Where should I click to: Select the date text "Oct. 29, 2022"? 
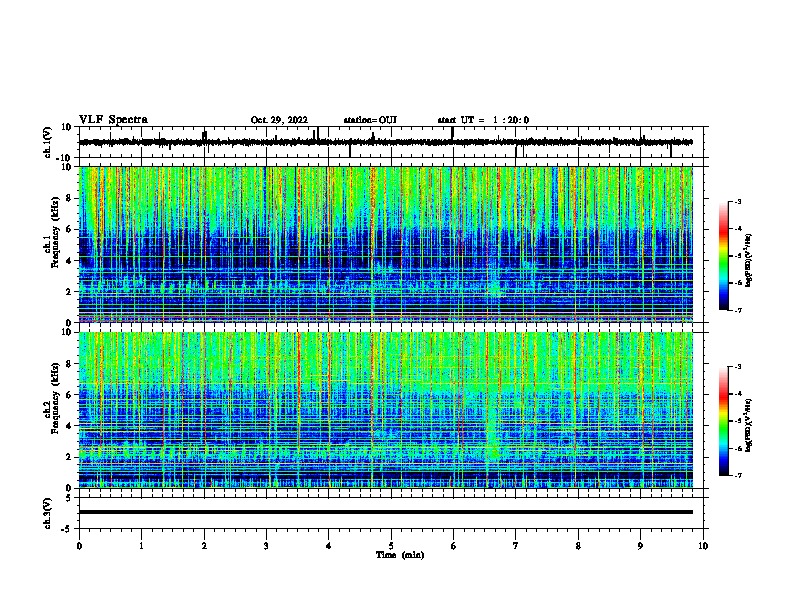(279, 120)
